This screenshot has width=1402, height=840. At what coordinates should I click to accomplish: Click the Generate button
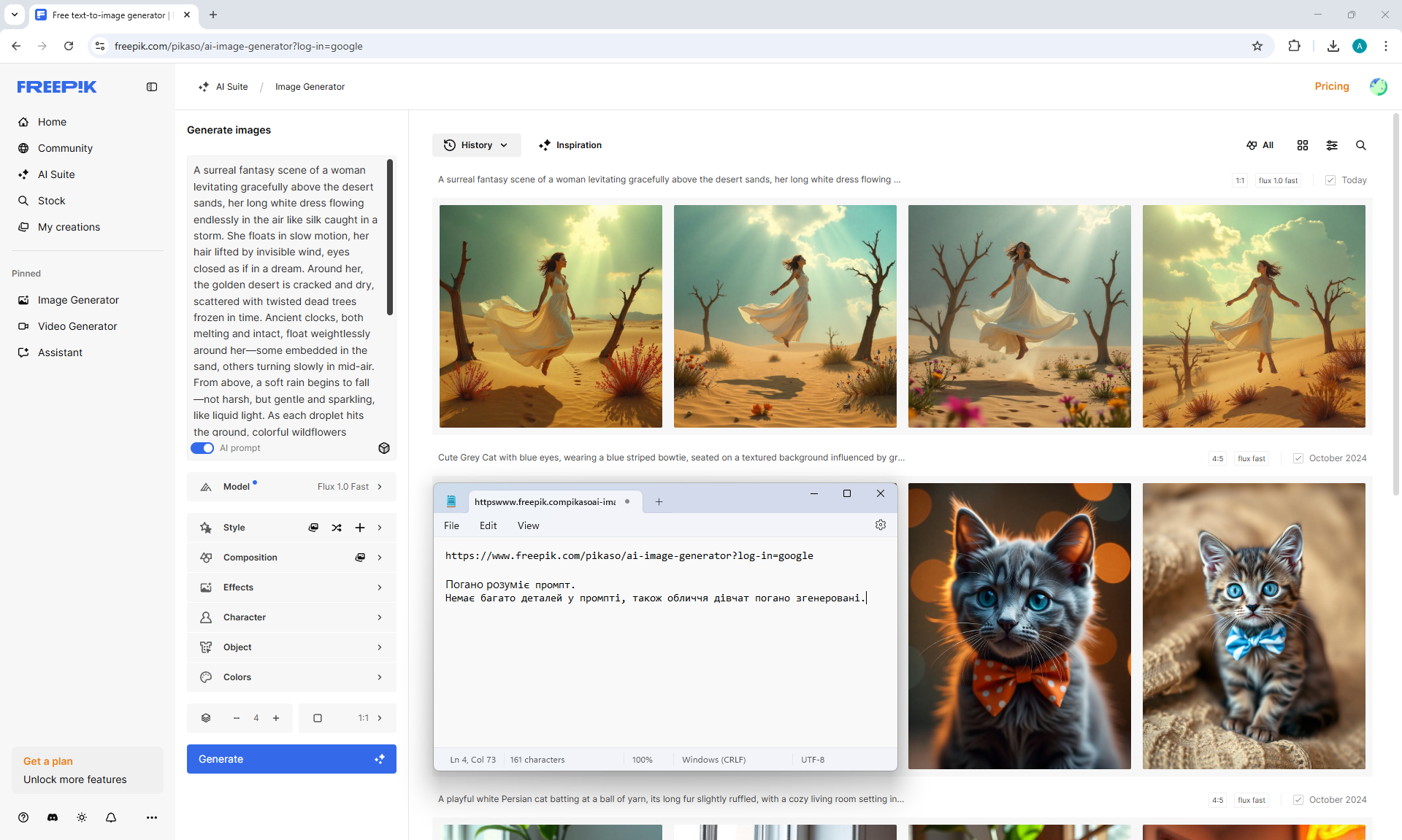pos(291,759)
